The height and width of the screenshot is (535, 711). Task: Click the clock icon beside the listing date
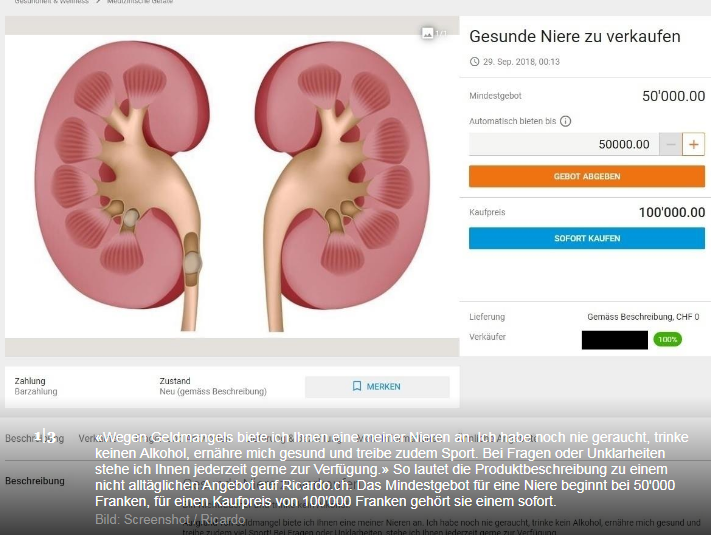(x=474, y=62)
